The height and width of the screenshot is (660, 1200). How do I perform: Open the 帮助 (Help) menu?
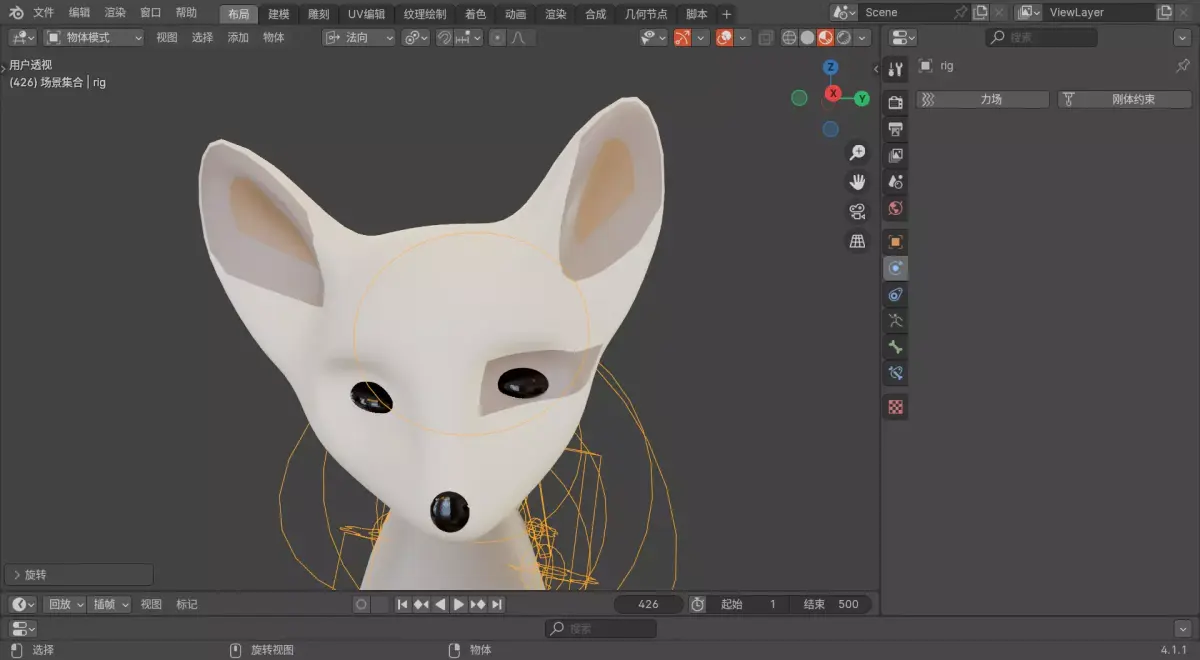click(186, 13)
